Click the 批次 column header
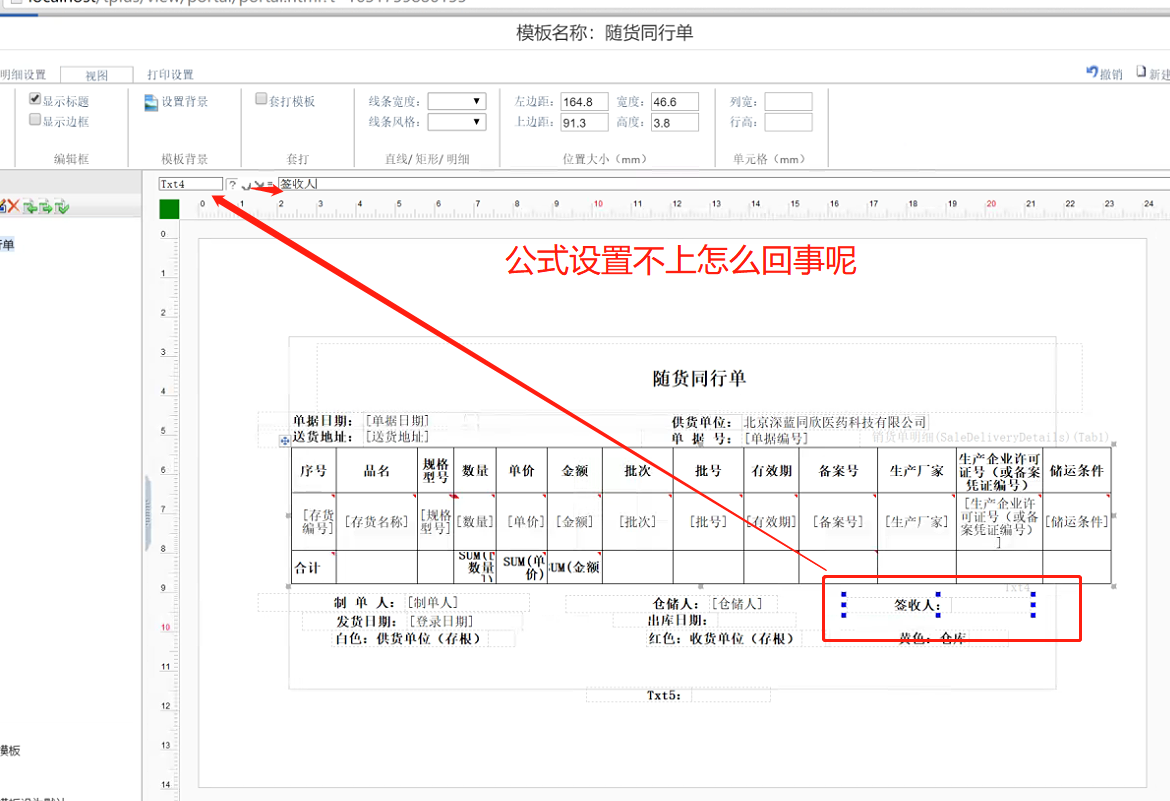The image size is (1170, 801). coord(637,470)
